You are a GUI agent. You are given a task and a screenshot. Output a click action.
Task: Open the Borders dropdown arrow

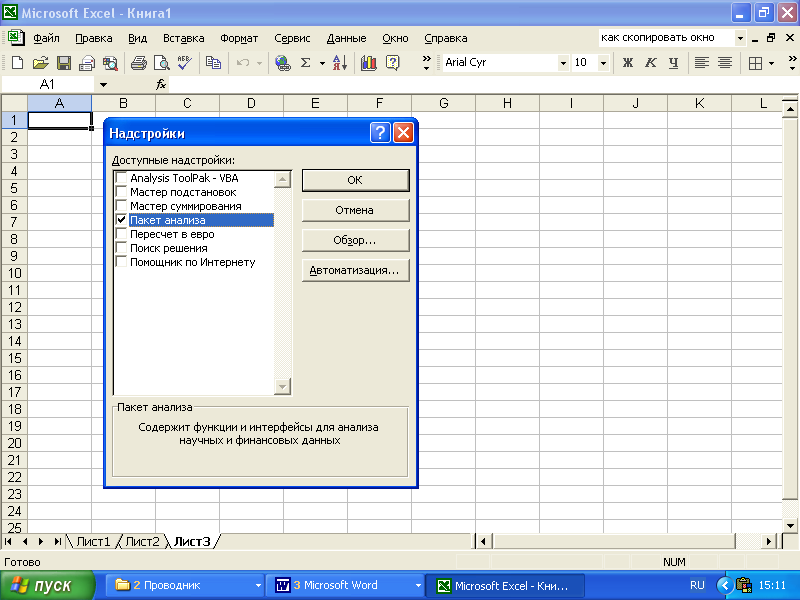(771, 63)
